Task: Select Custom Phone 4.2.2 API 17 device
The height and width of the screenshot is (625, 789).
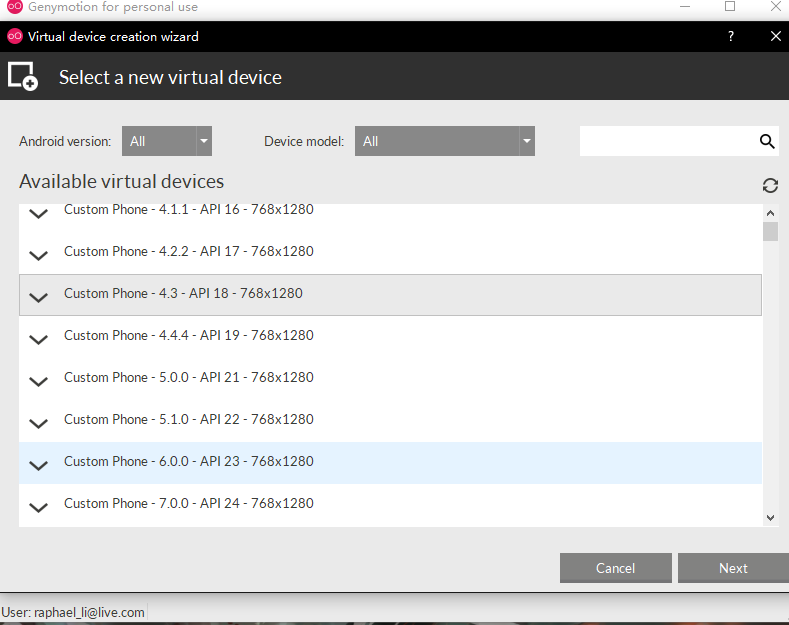Action: click(x=390, y=253)
